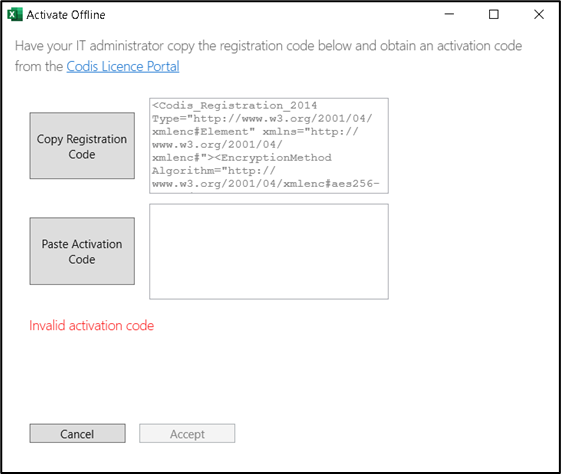Minimize the Activate Offline window
561x474 pixels.
(x=449, y=14)
